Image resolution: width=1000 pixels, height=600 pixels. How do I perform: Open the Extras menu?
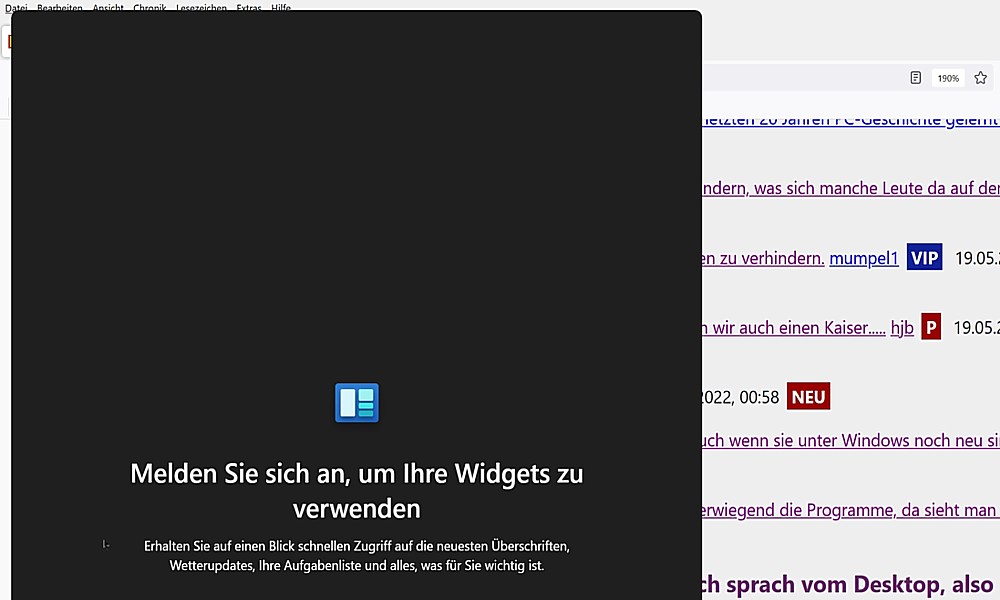249,8
